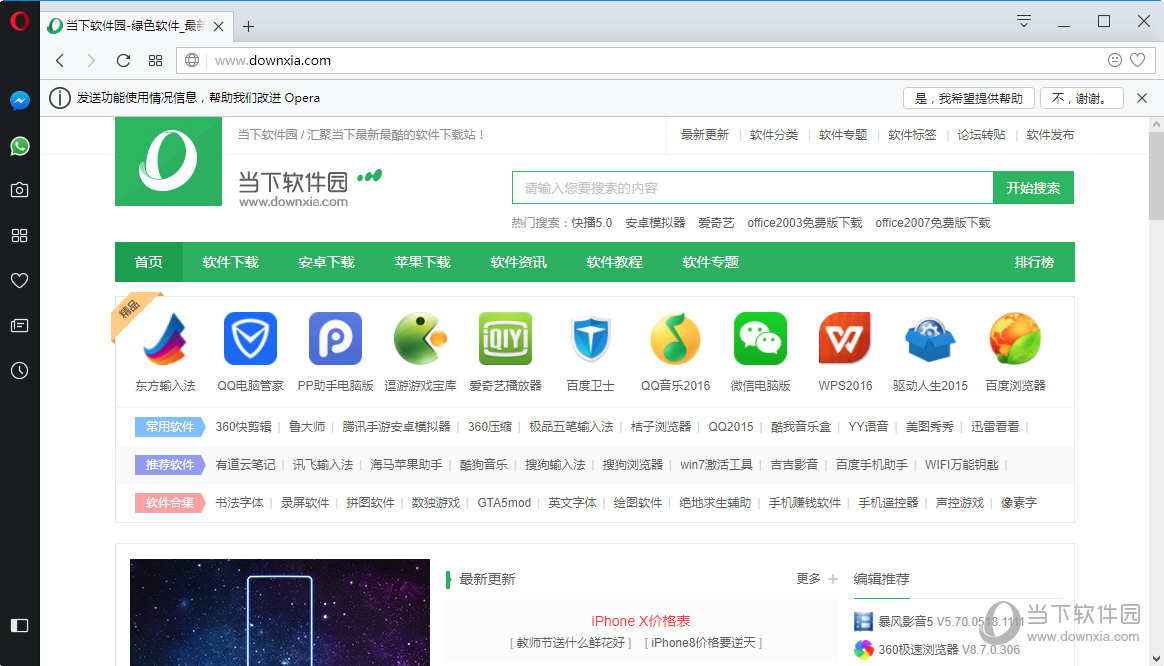Viewport: 1164px width, 666px height.
Task: Click the 论坛转贴 top link
Action: pos(981,134)
